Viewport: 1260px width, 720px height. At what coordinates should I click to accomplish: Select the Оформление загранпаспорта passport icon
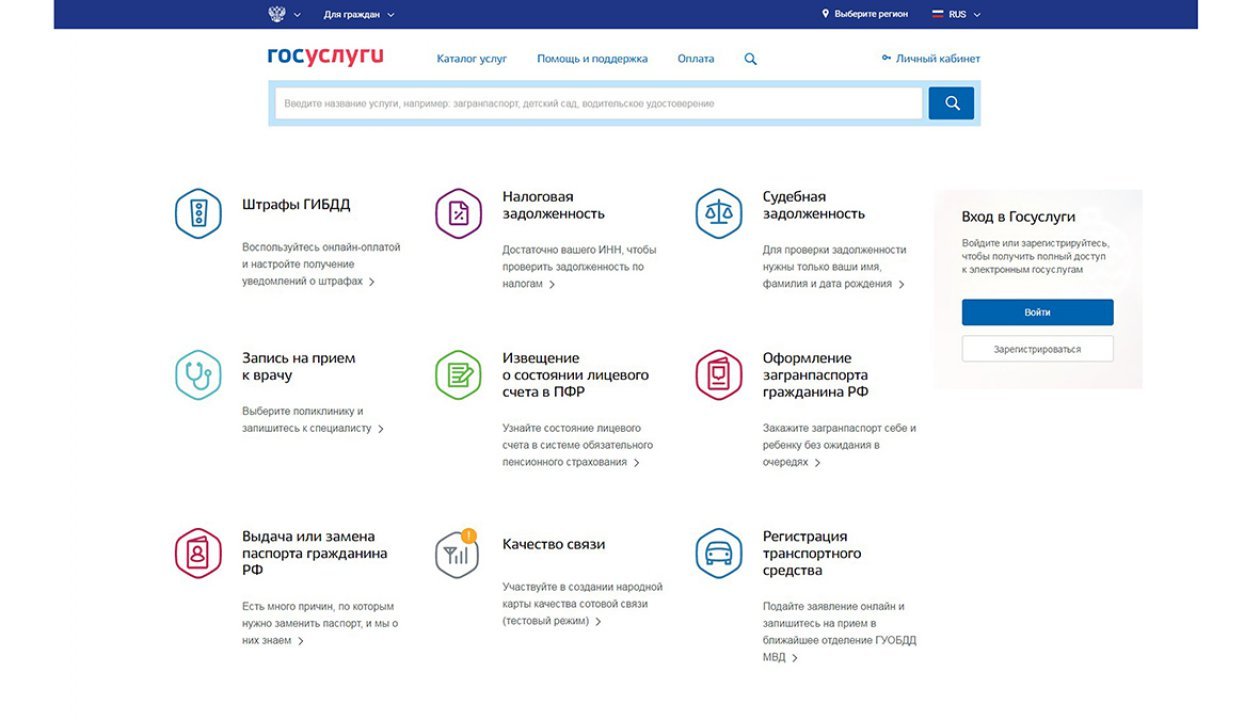click(719, 375)
